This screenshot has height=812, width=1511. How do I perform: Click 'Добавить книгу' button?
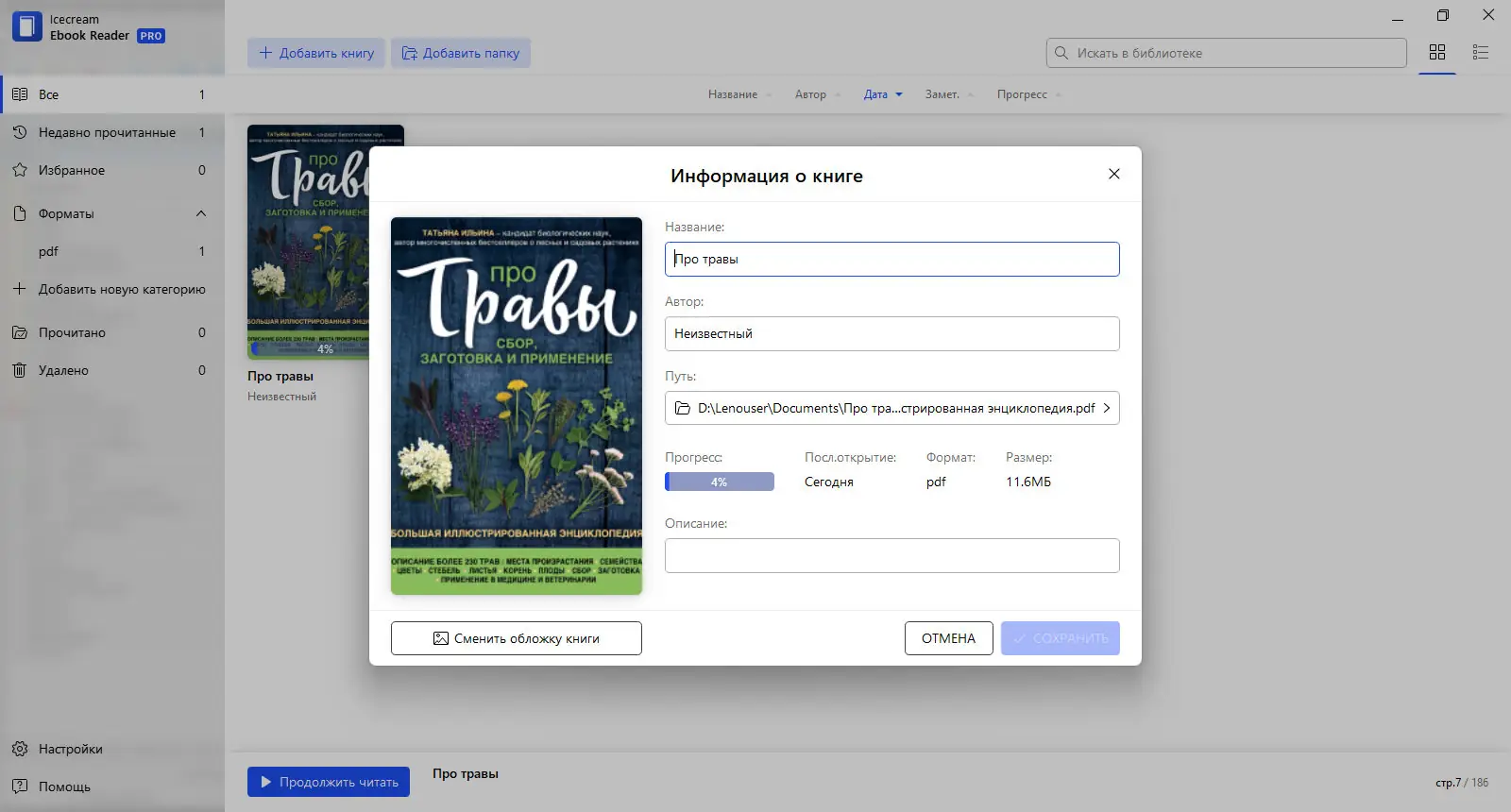(x=316, y=53)
